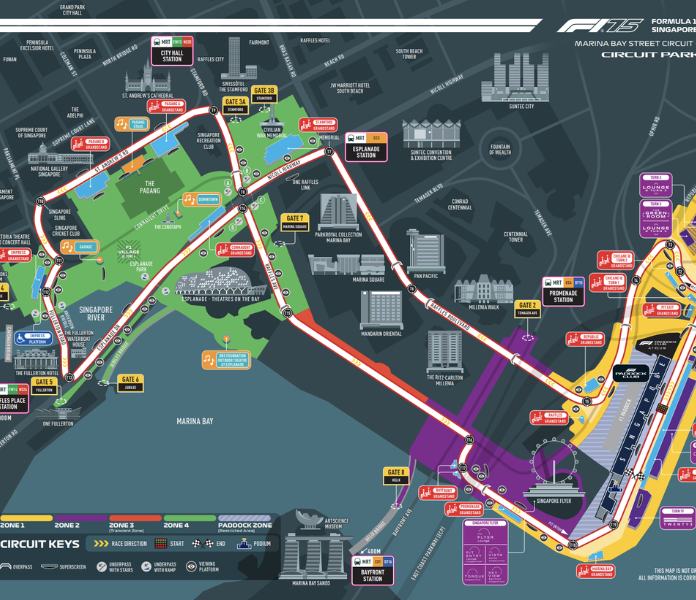696x600 pixels.
Task: Select the Gate 3B Stamford sign
Action: coord(265,95)
